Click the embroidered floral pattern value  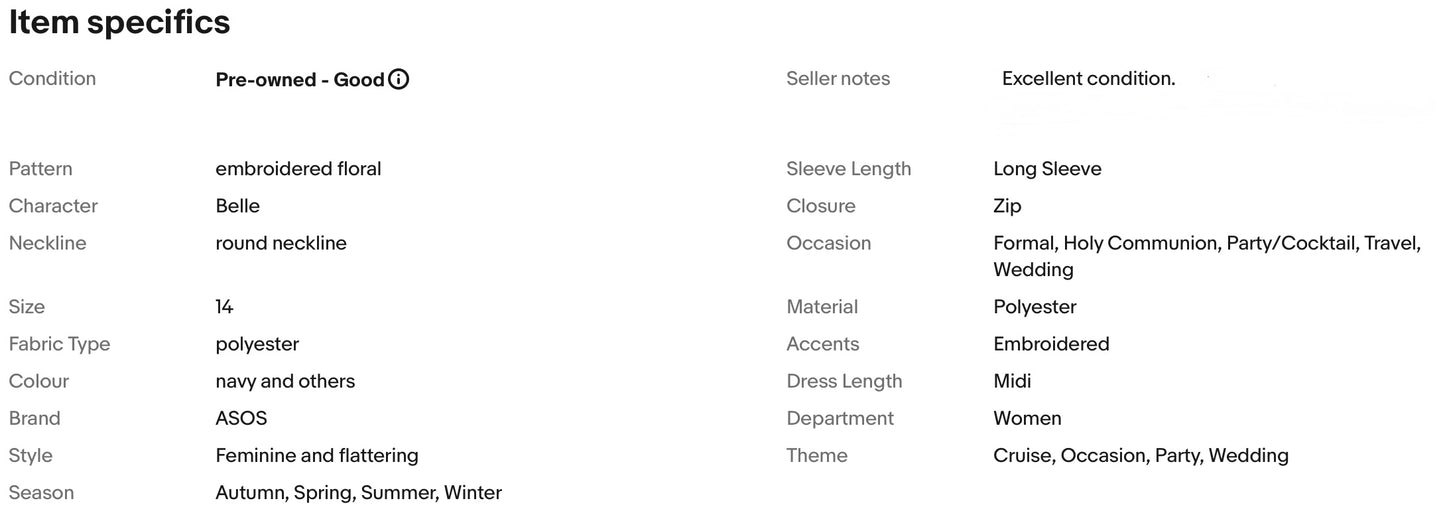[298, 169]
